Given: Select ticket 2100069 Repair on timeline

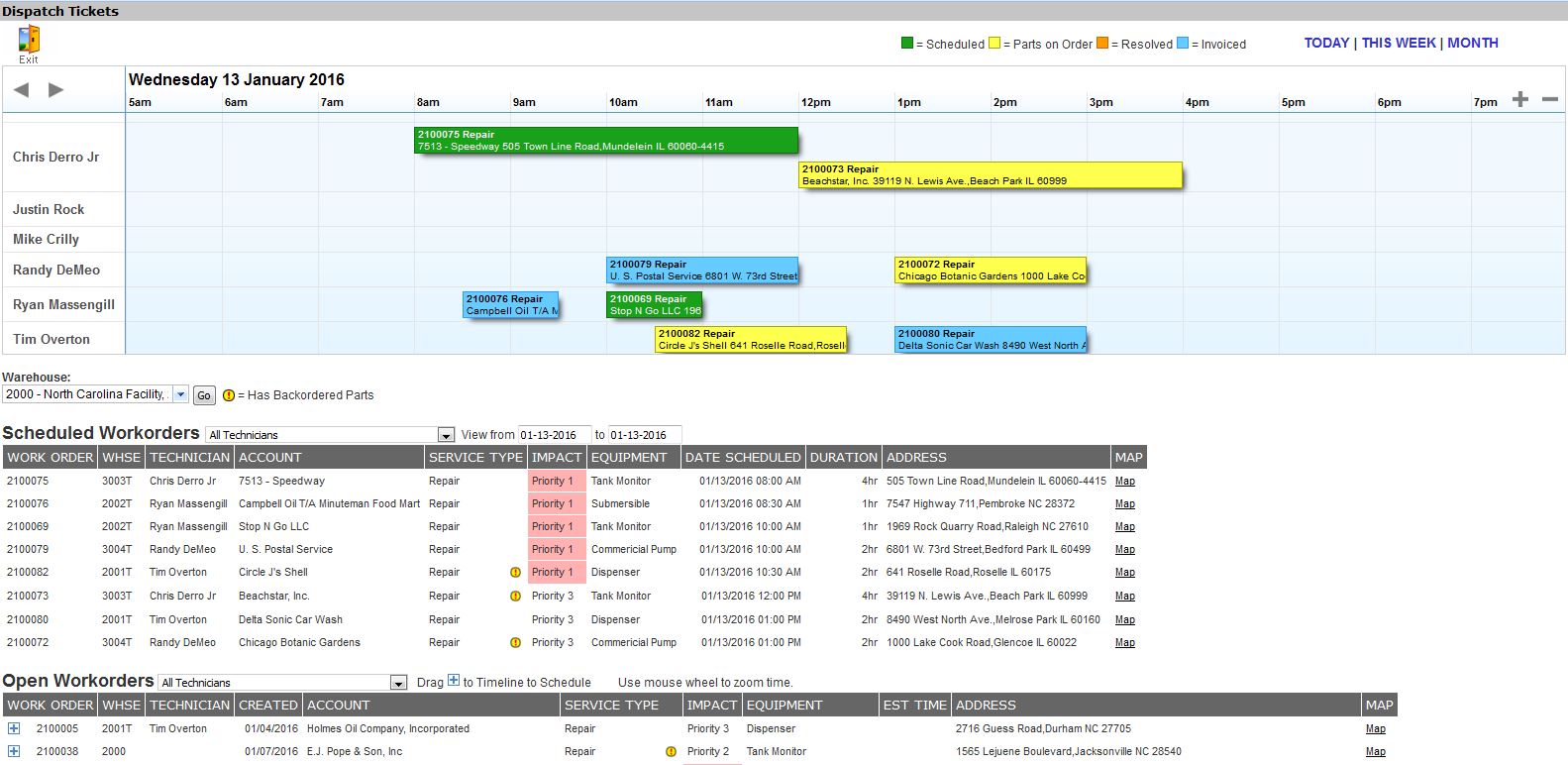Looking at the screenshot, I should point(655,305).
